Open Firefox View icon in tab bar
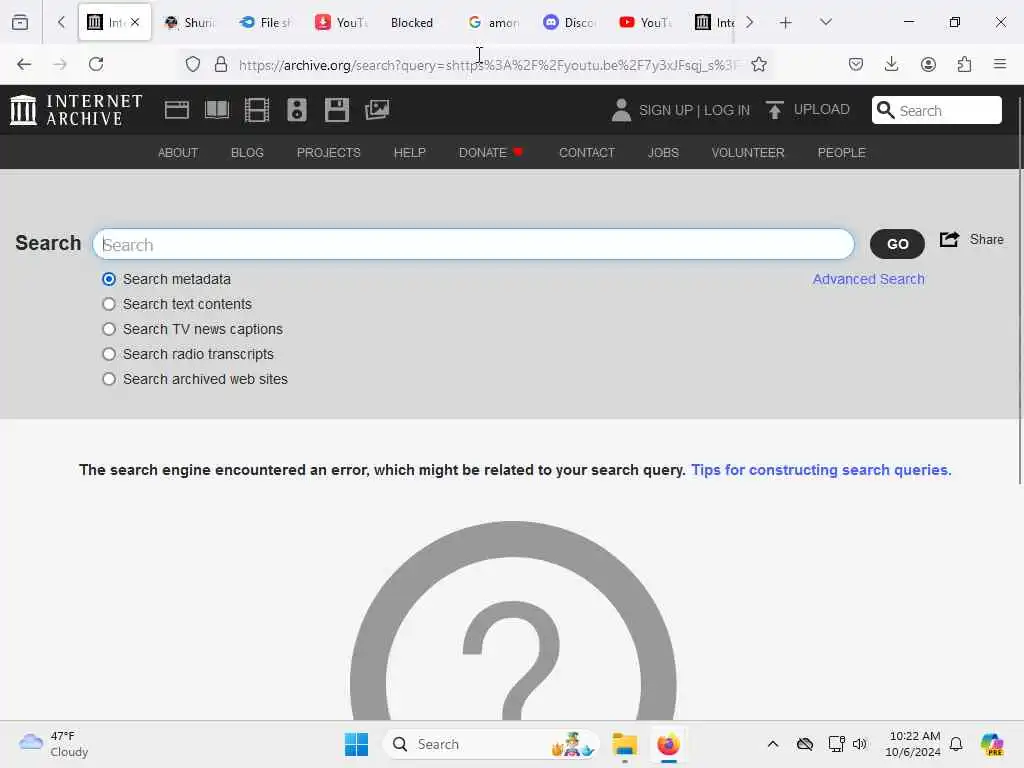The width and height of the screenshot is (1024, 768). (20, 23)
